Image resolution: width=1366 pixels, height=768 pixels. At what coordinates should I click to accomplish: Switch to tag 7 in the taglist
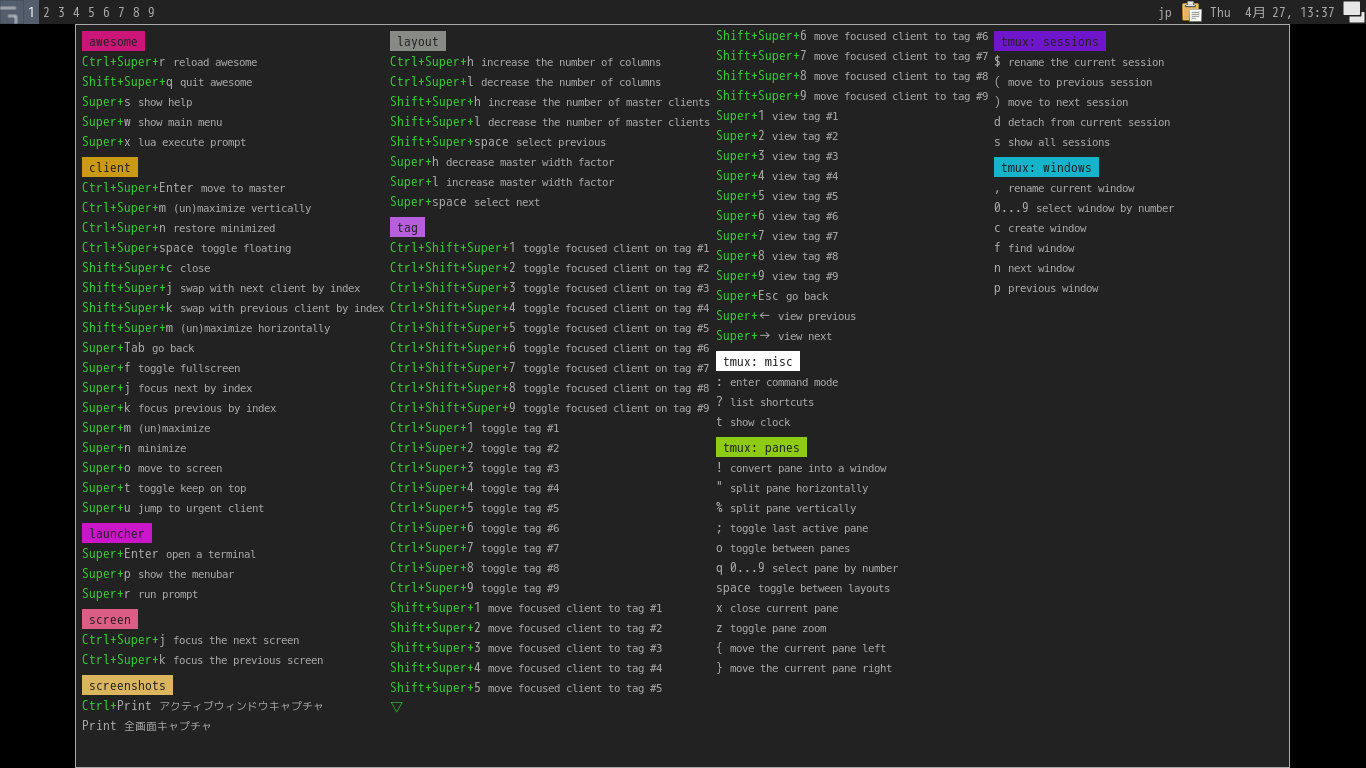tap(121, 12)
